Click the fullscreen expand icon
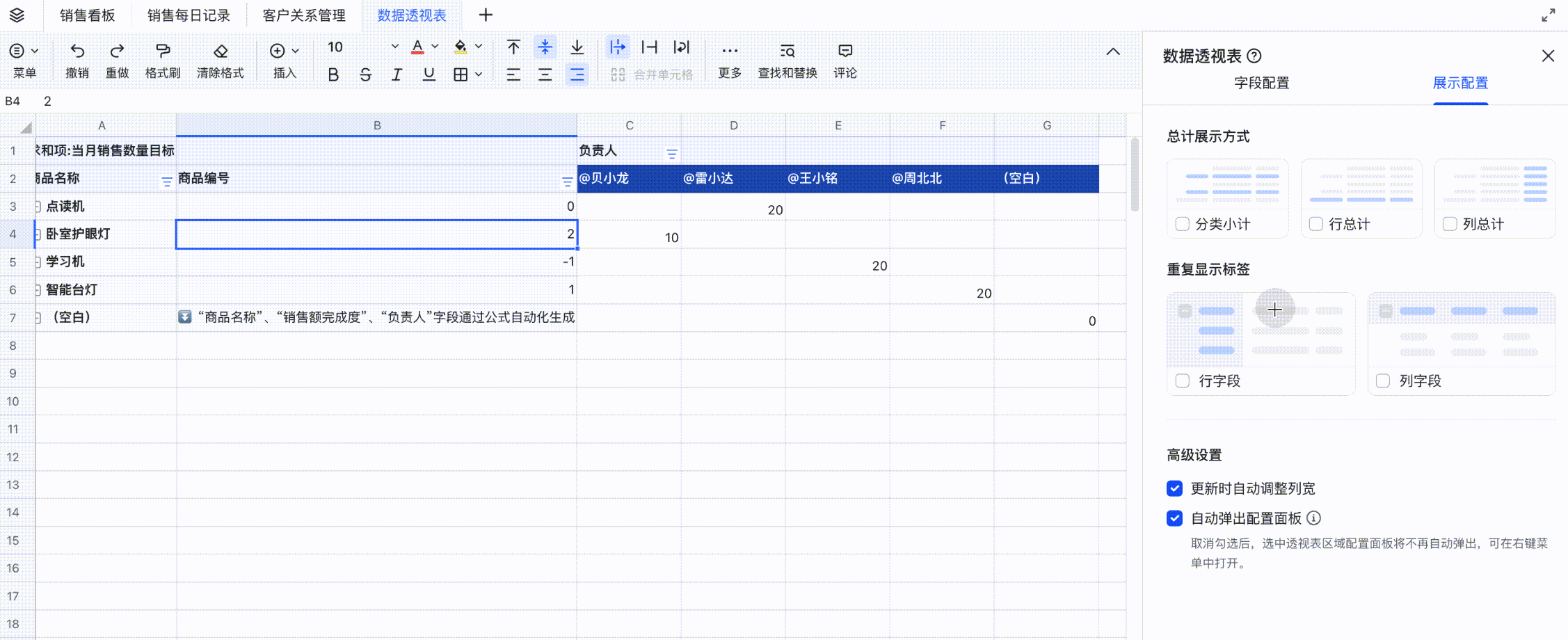 click(1548, 15)
